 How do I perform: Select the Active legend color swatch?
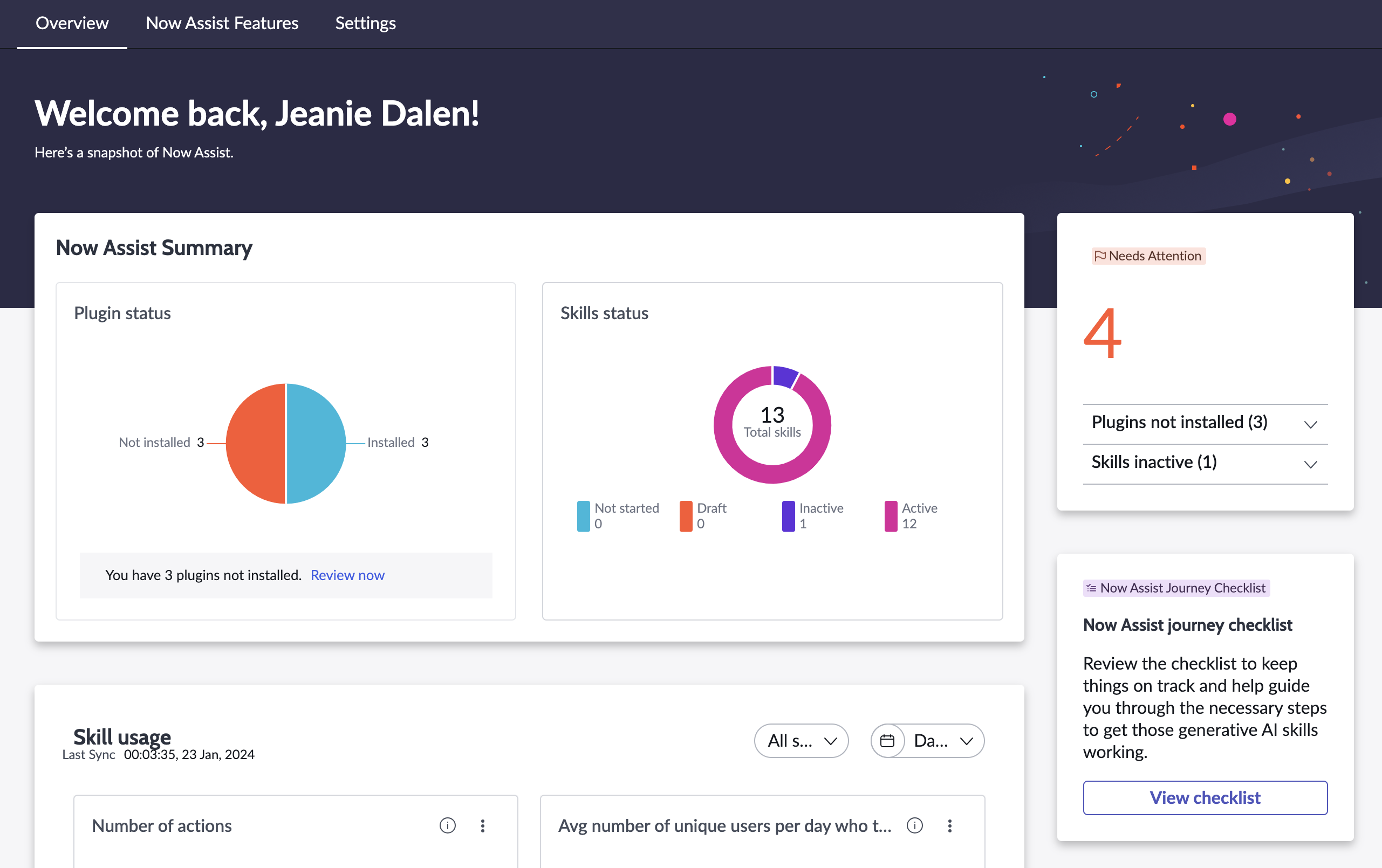click(891, 516)
